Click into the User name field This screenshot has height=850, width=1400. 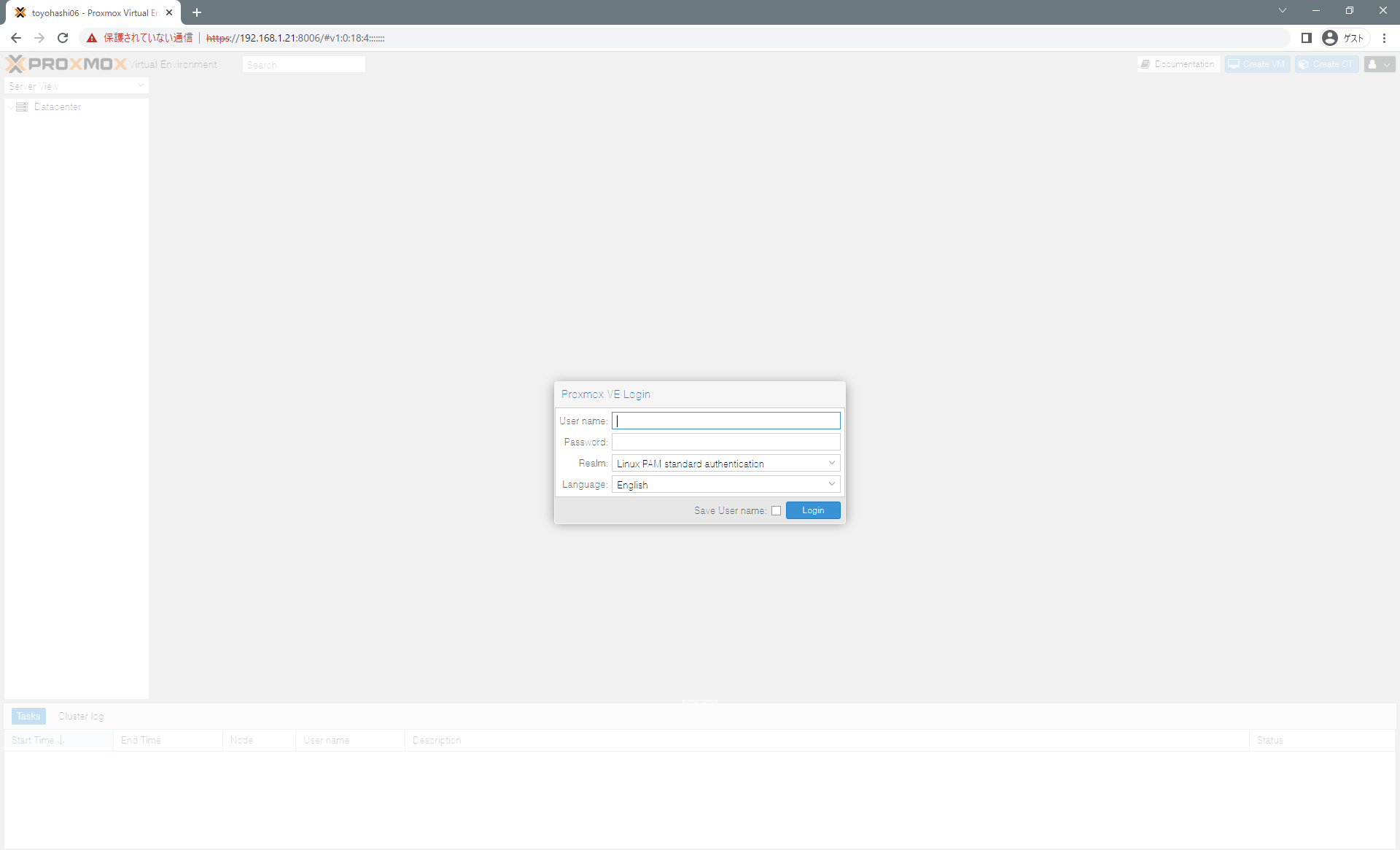tap(726, 421)
